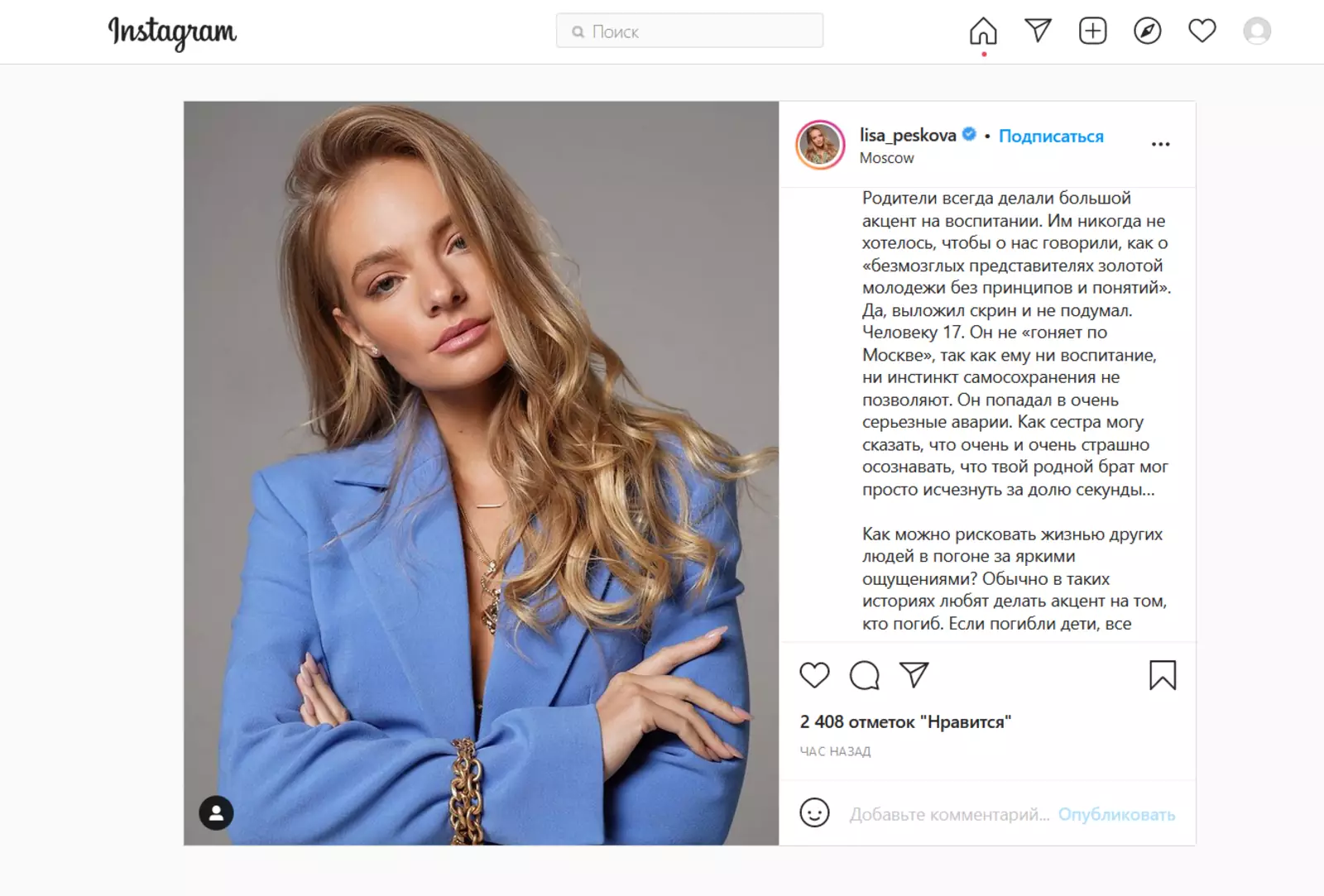
Task: Show tagged people icon on photo
Action: tap(216, 813)
